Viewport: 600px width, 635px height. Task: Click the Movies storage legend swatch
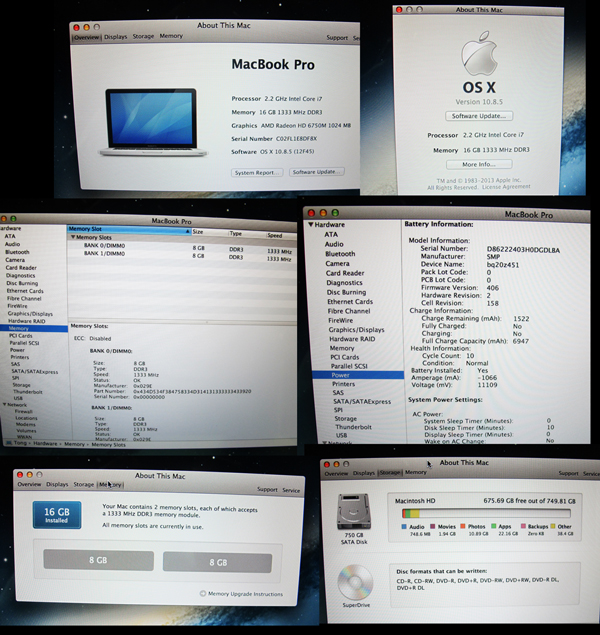(432, 526)
